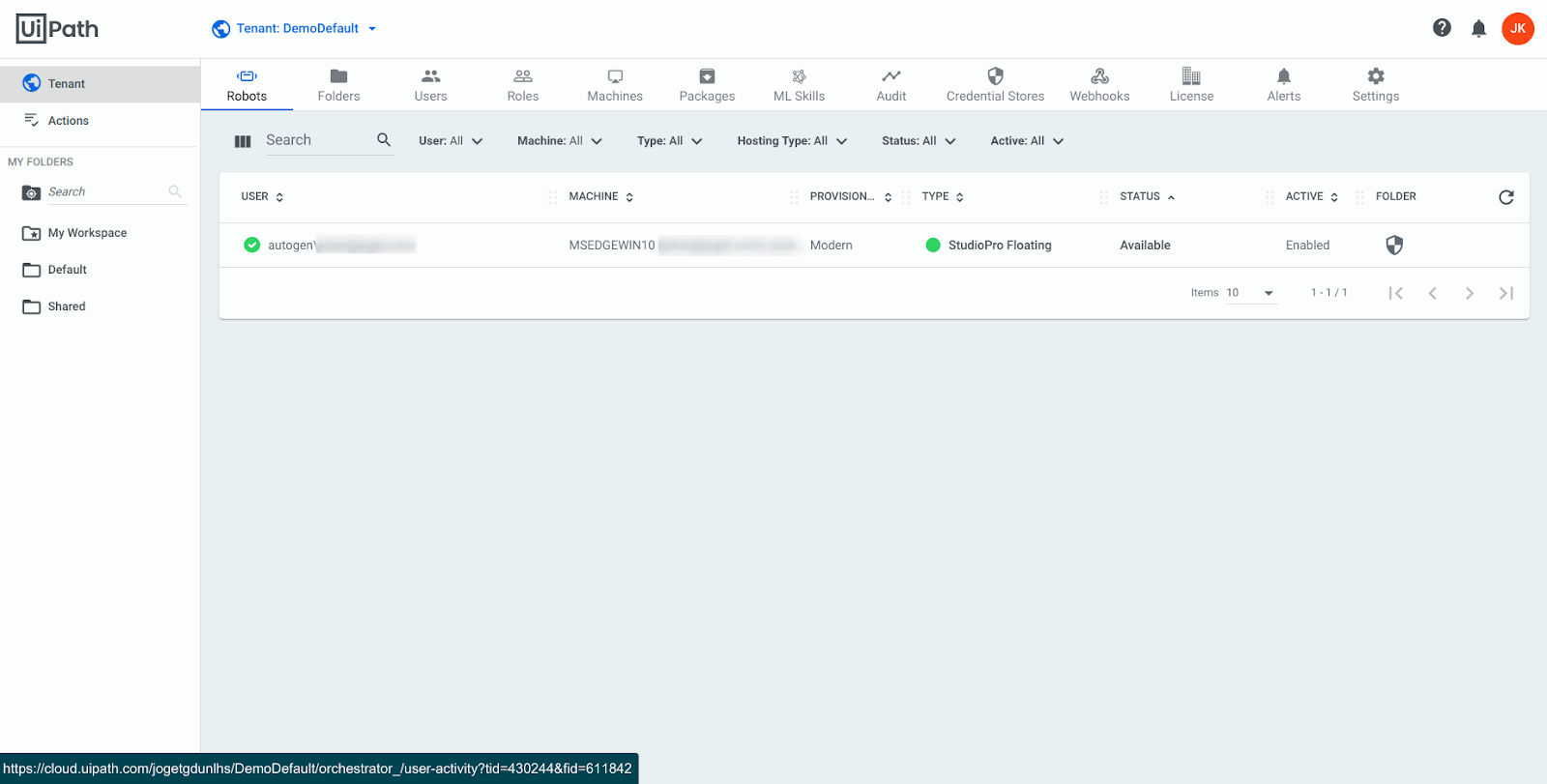Go to the first page of results
The image size is (1547, 784).
pos(1395,293)
